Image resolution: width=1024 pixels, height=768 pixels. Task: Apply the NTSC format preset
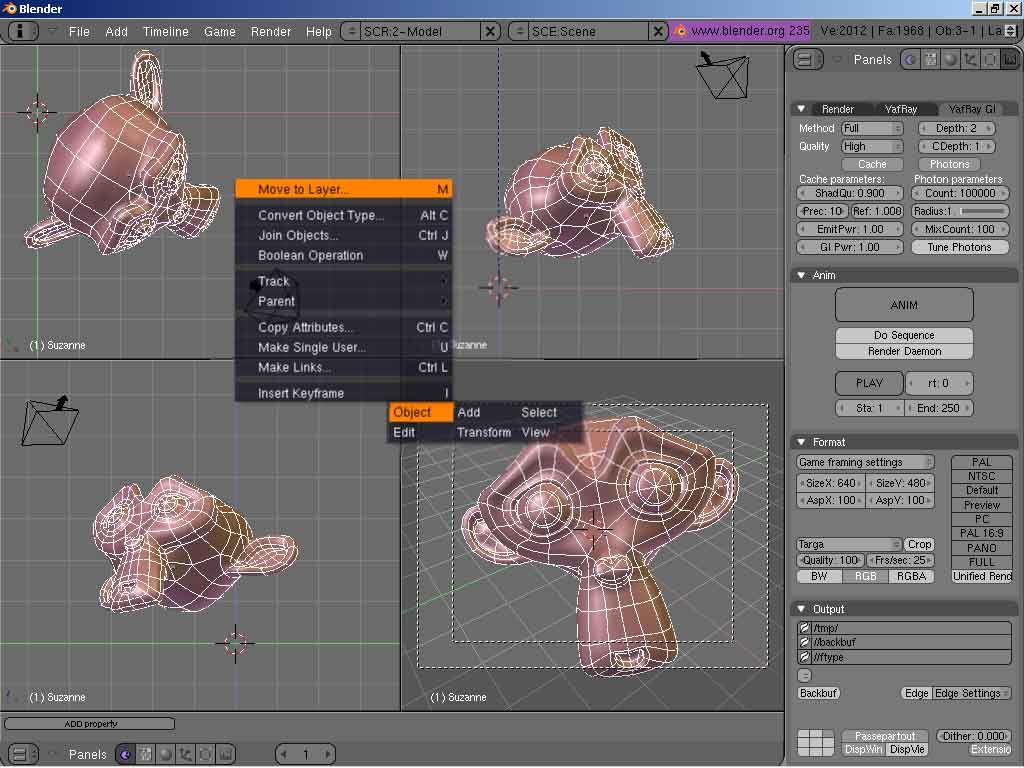982,476
